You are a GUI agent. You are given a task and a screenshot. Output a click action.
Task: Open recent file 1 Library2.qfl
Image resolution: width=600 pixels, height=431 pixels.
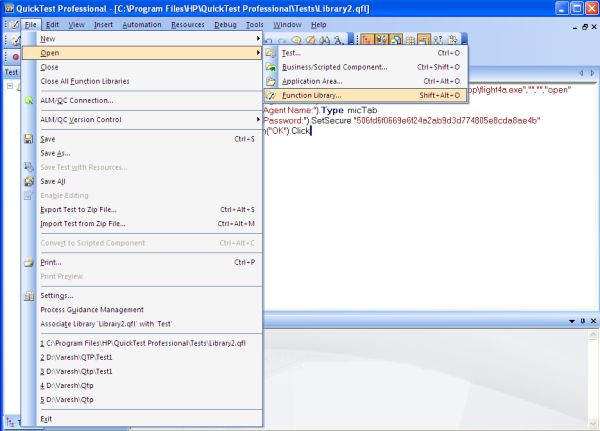[142, 343]
